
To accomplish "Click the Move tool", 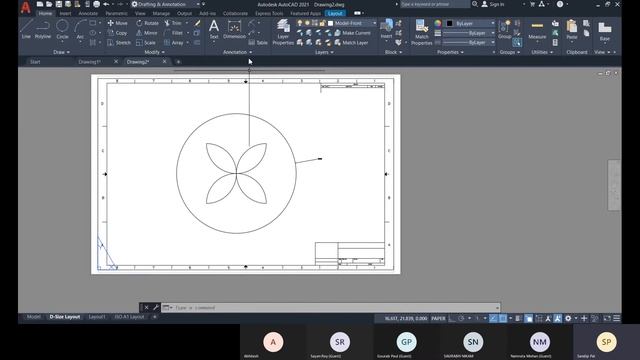I will [118, 23].
